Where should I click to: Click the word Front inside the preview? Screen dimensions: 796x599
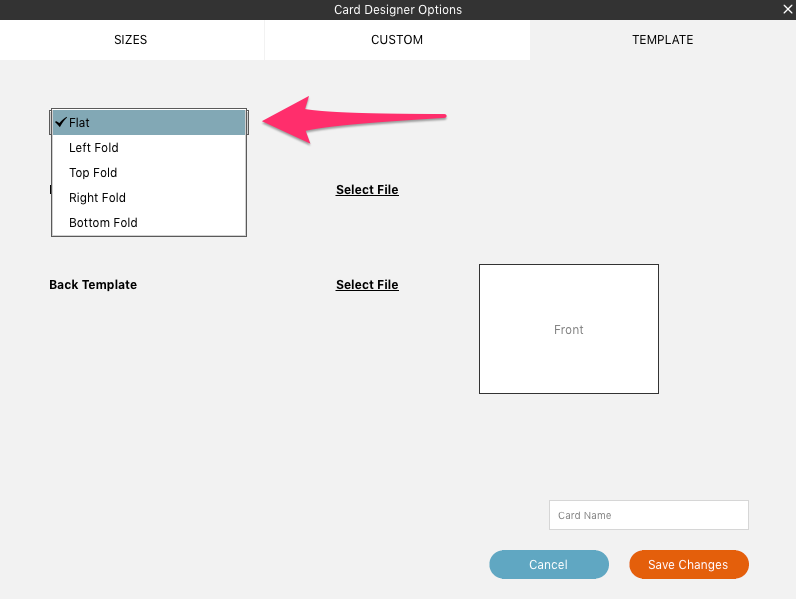click(569, 329)
